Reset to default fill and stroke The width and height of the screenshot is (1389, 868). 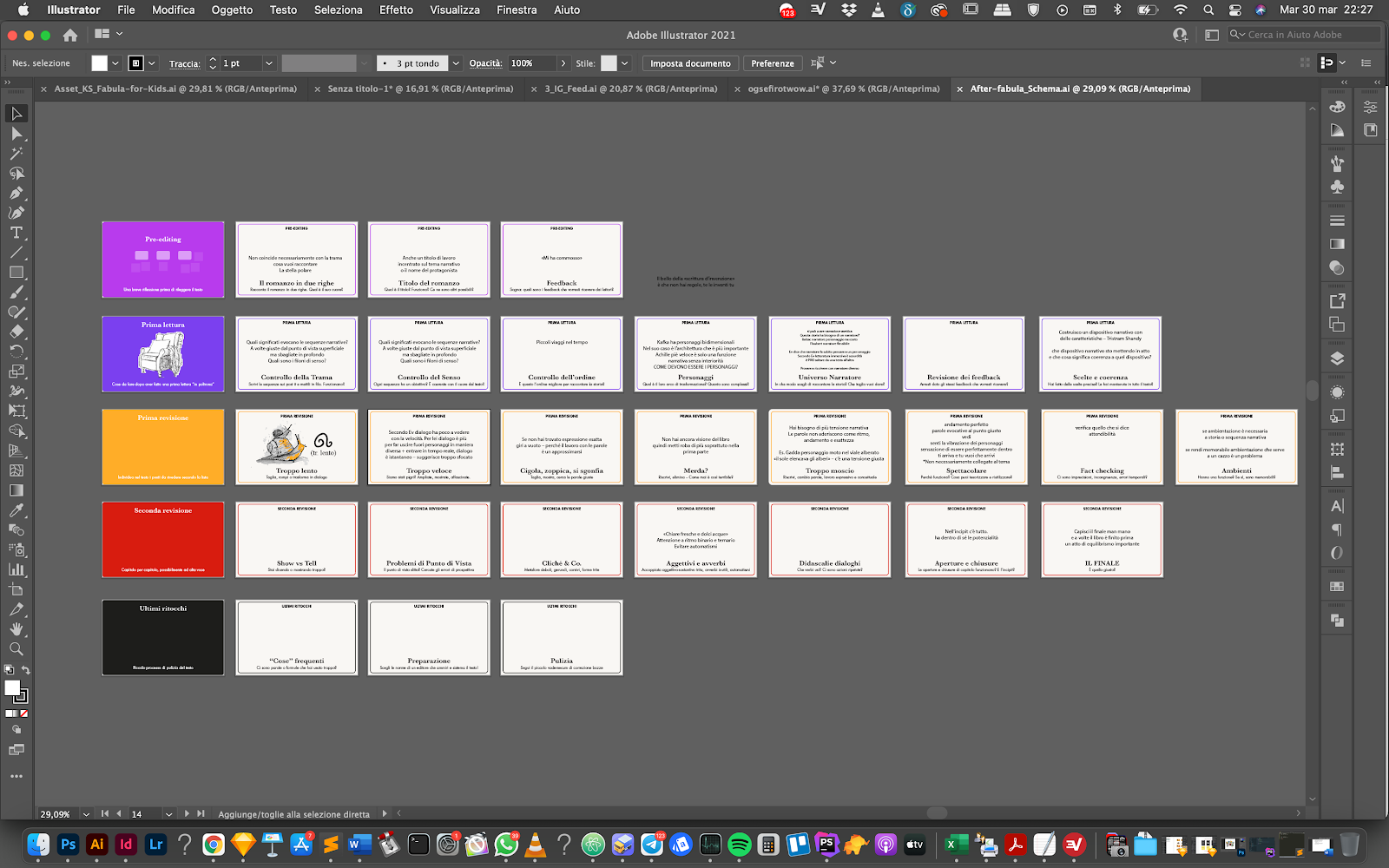click(x=9, y=670)
